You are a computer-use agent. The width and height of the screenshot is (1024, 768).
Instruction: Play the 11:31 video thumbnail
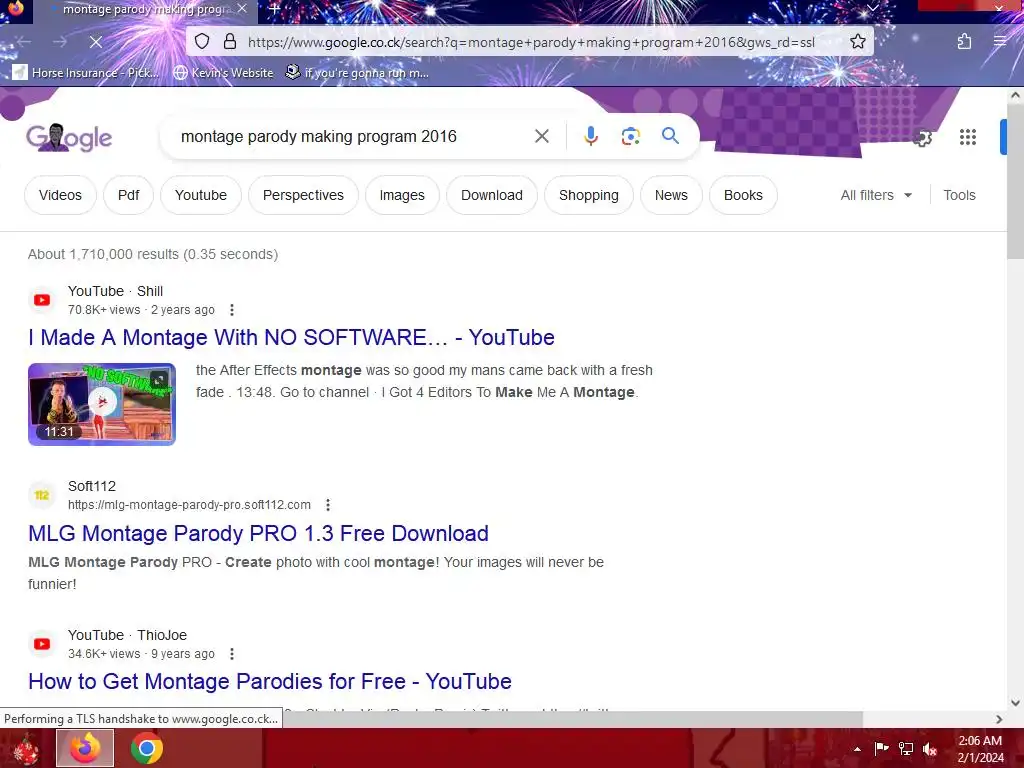point(102,404)
